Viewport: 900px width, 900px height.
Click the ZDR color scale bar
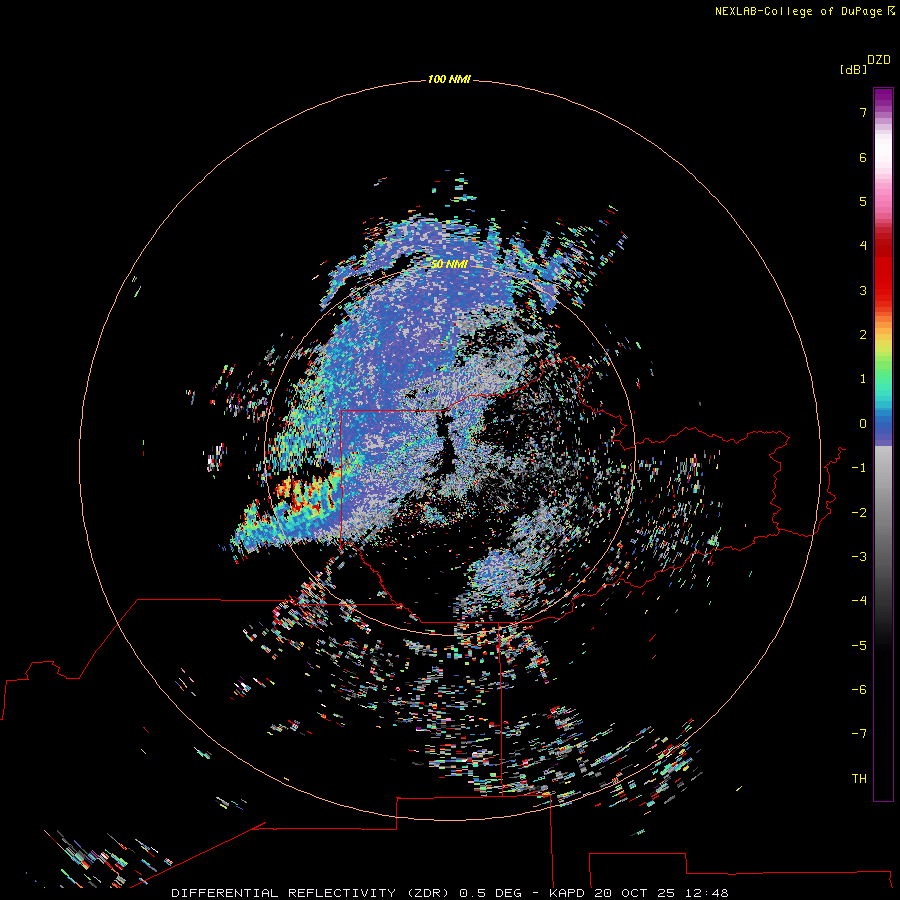(883, 444)
